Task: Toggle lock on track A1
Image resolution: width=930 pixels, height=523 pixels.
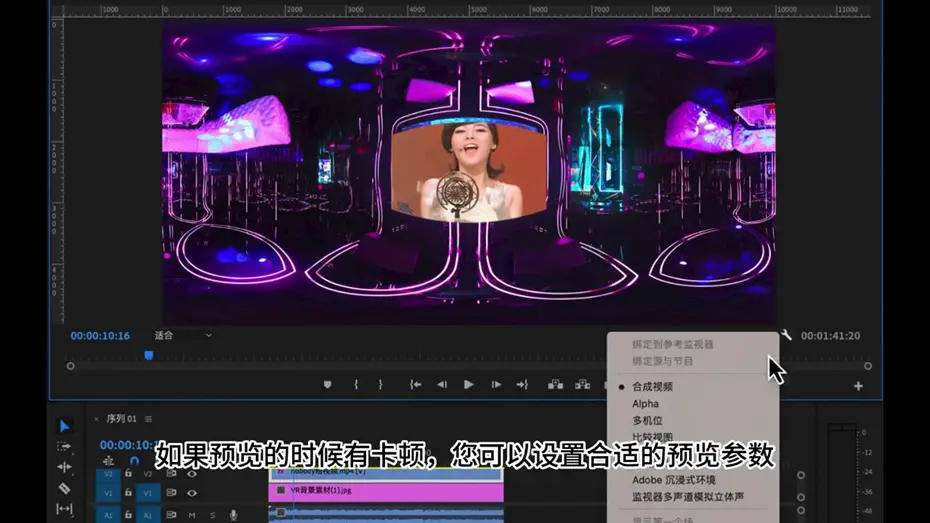Action: coord(128,515)
